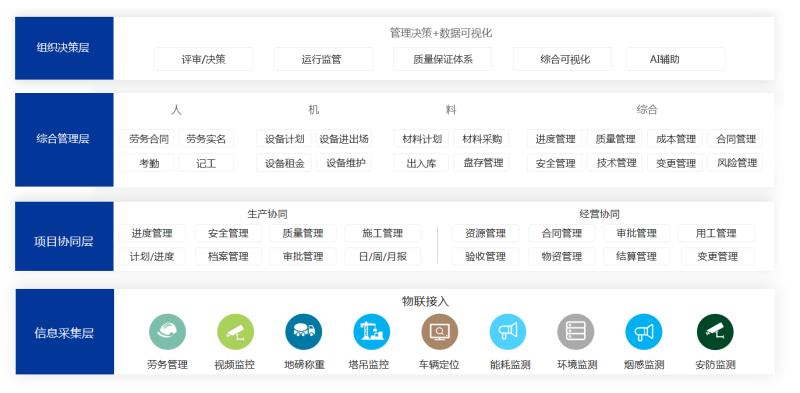Click the 人 column heading

click(177, 110)
